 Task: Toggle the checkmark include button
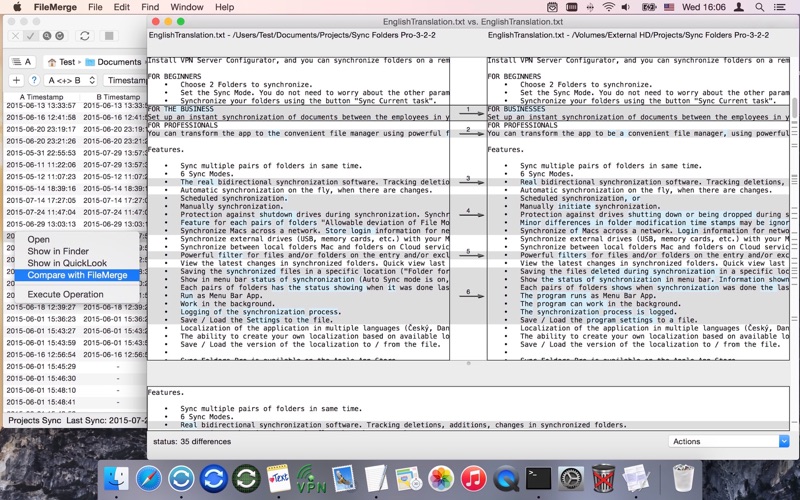(x=30, y=36)
